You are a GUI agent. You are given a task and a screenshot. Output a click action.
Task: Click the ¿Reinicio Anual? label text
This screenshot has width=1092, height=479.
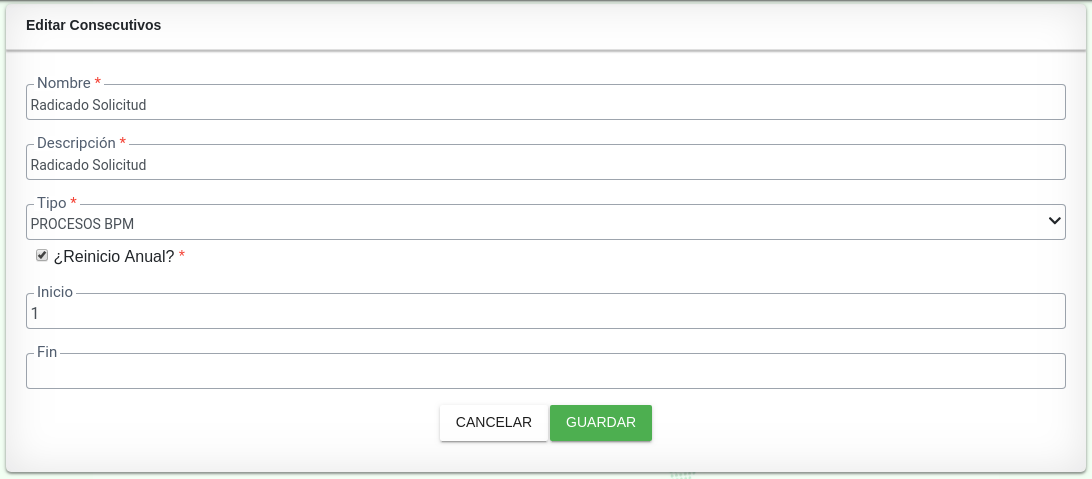point(114,257)
